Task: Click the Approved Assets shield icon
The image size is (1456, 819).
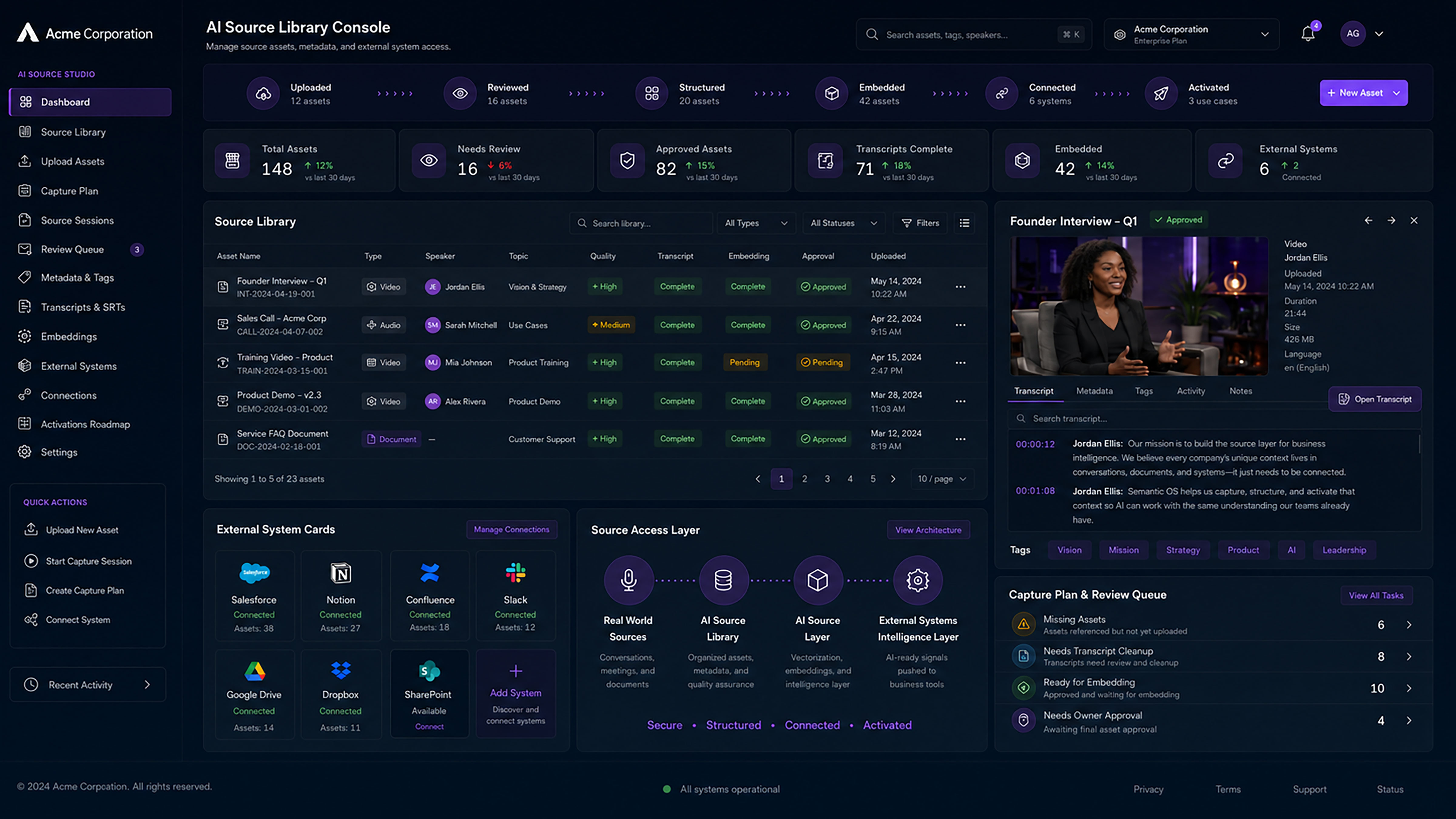Action: pos(627,161)
